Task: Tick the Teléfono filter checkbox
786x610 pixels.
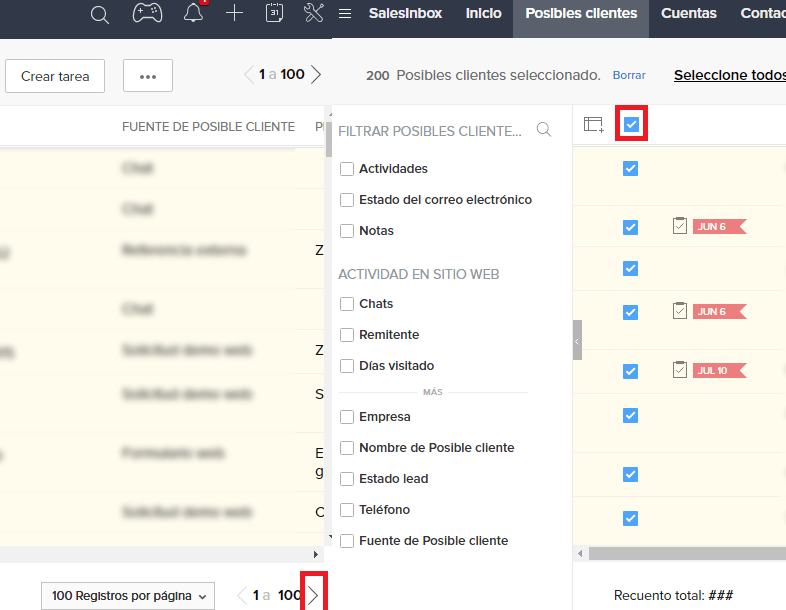Action: tap(347, 510)
